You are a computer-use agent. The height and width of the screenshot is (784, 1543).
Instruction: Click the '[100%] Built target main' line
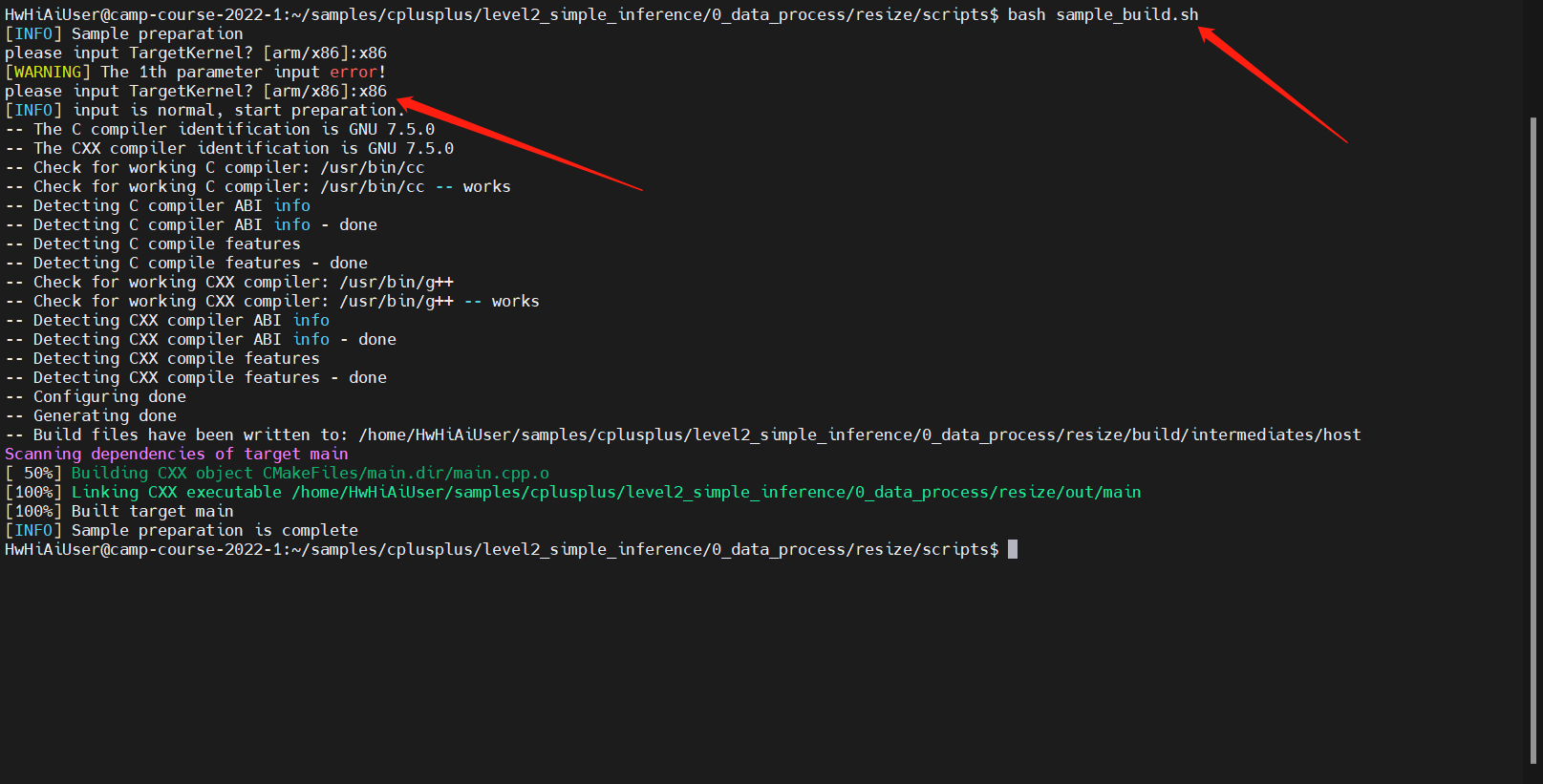click(x=119, y=511)
